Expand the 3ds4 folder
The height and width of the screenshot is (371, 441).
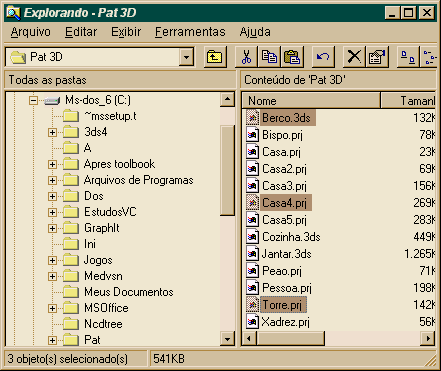pyautogui.click(x=52, y=132)
